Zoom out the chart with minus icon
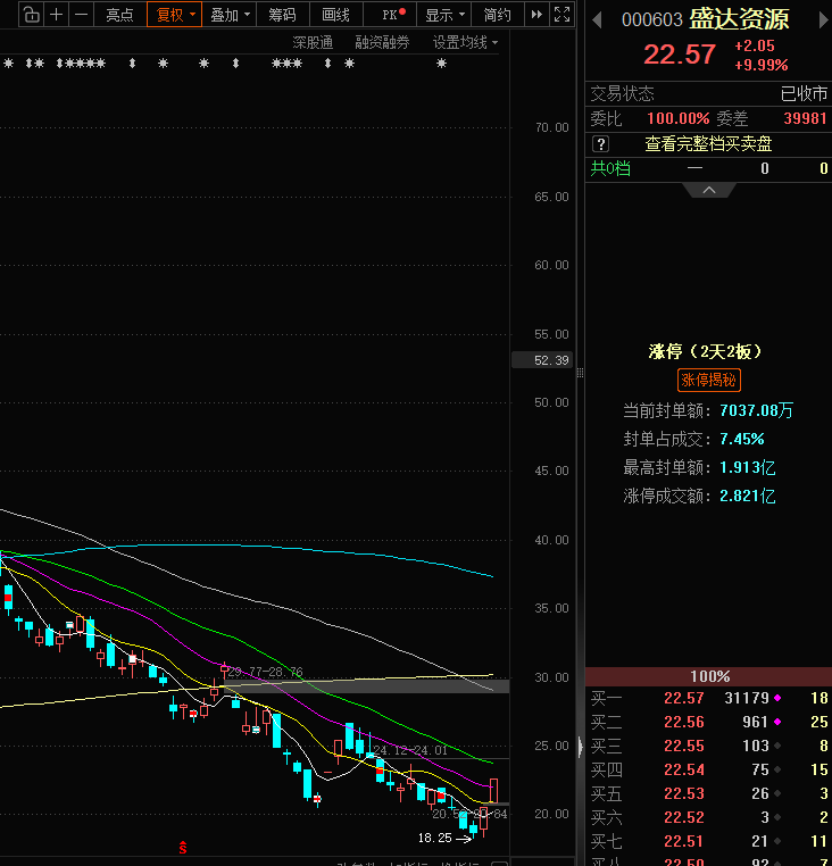832x866 pixels. (x=81, y=14)
